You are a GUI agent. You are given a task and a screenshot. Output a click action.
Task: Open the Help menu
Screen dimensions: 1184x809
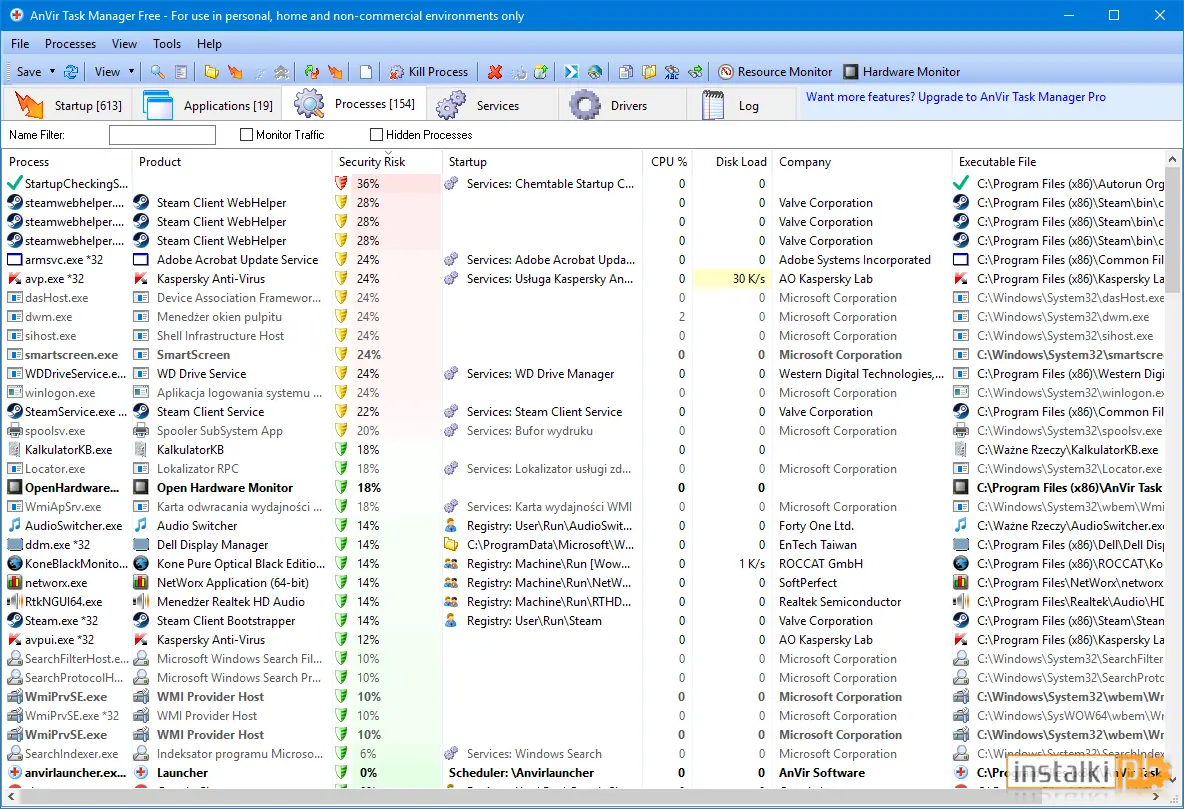tap(209, 44)
